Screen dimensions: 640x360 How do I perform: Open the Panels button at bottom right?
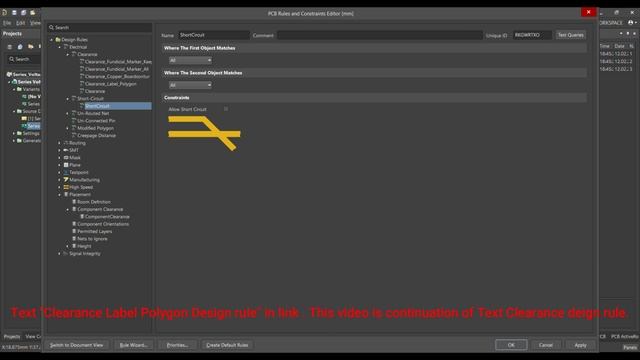[630, 347]
